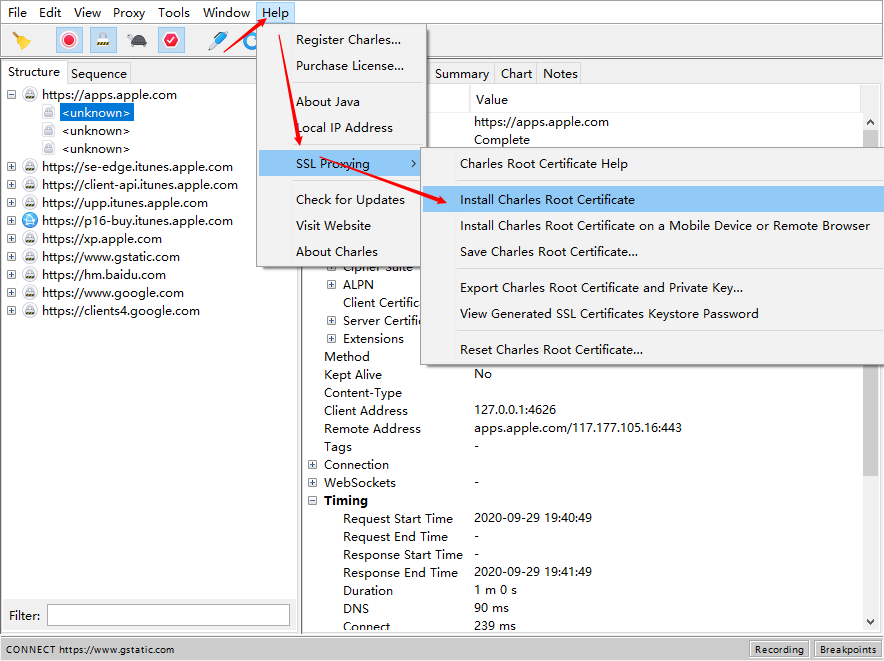The width and height of the screenshot is (884, 661).
Task: Choose Save Charles Root Certificate...
Action: pos(653,252)
